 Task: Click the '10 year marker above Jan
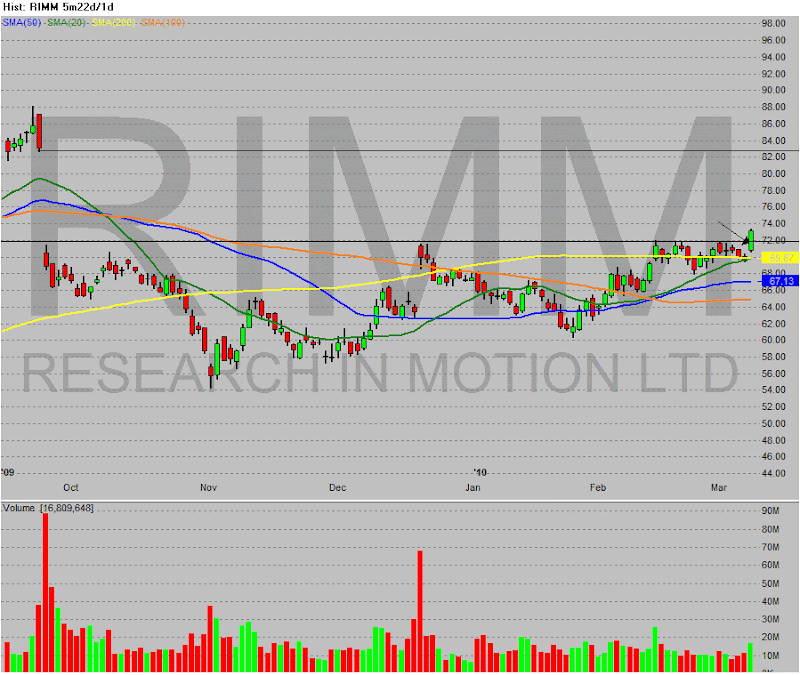coord(480,472)
